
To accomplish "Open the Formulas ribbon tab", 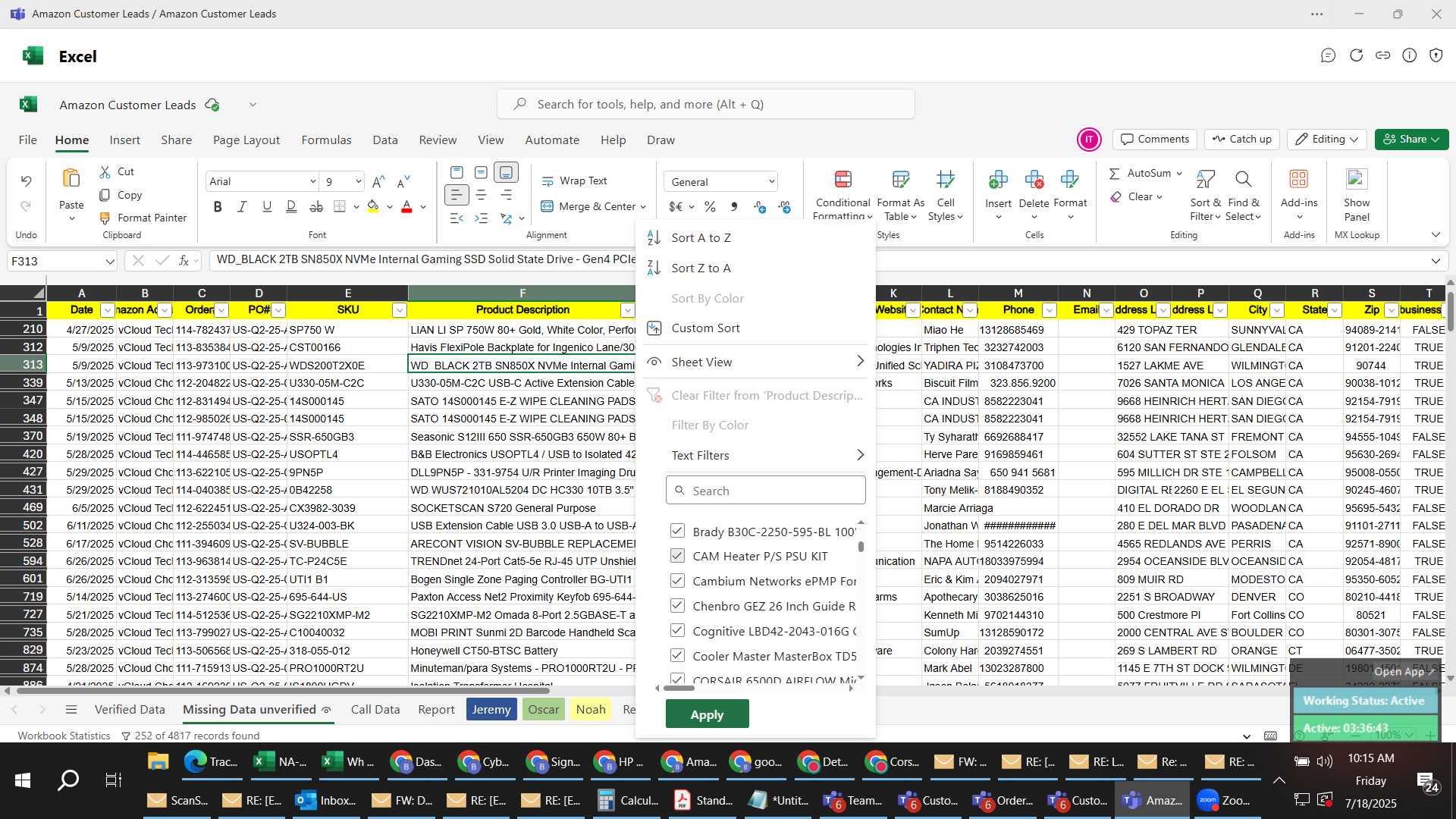I will click(x=326, y=140).
